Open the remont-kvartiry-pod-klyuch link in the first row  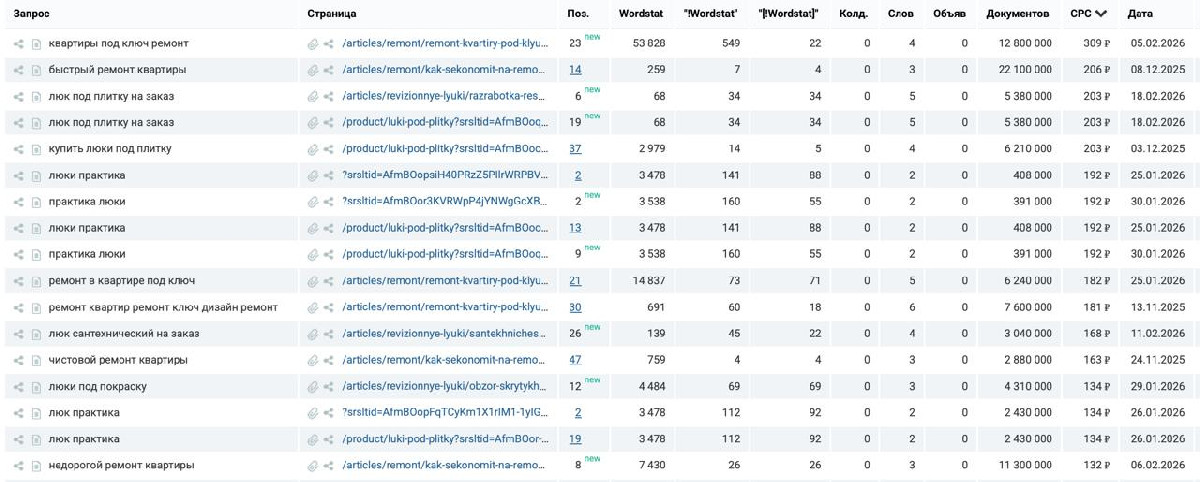click(445, 44)
